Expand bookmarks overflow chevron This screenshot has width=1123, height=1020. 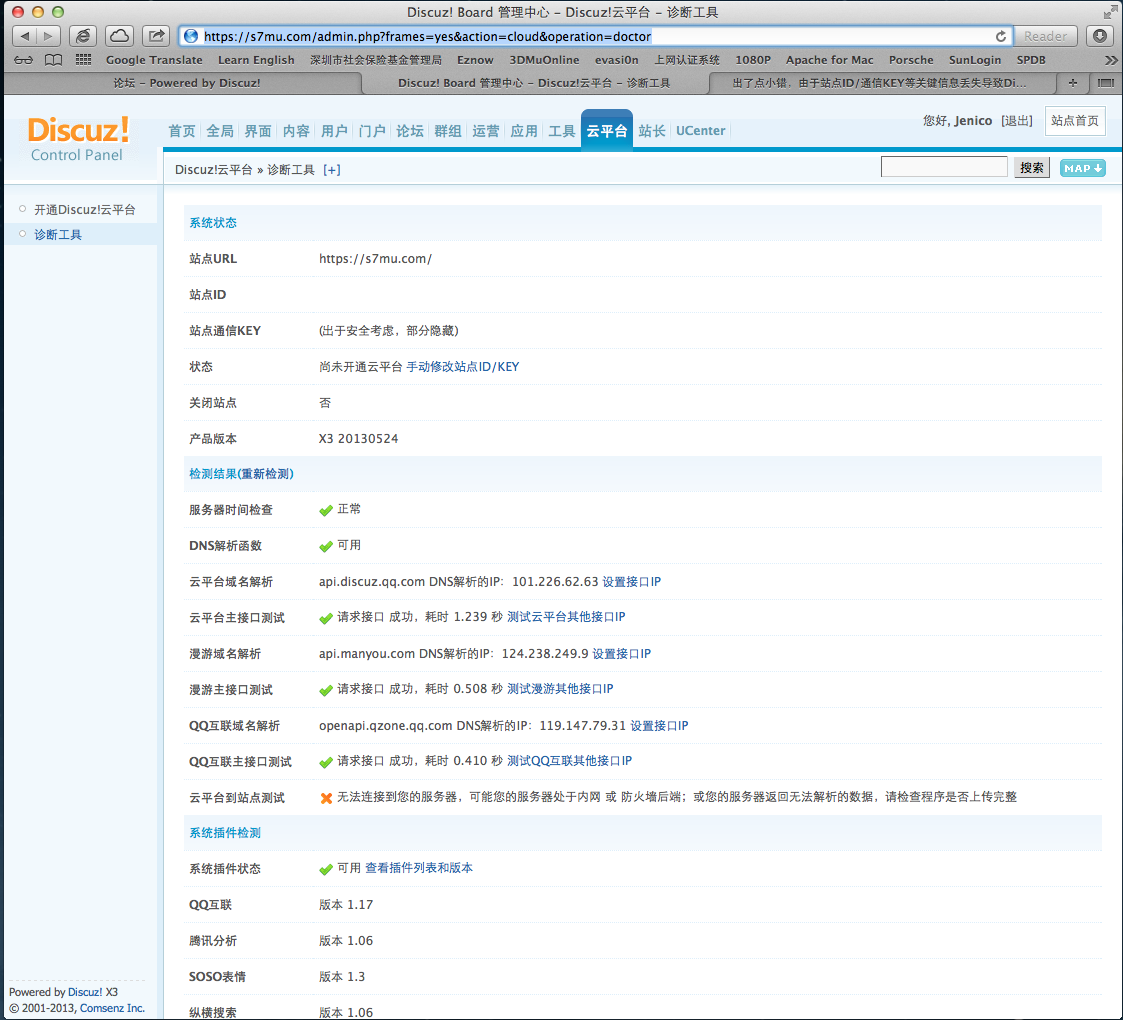pyautogui.click(x=1111, y=60)
